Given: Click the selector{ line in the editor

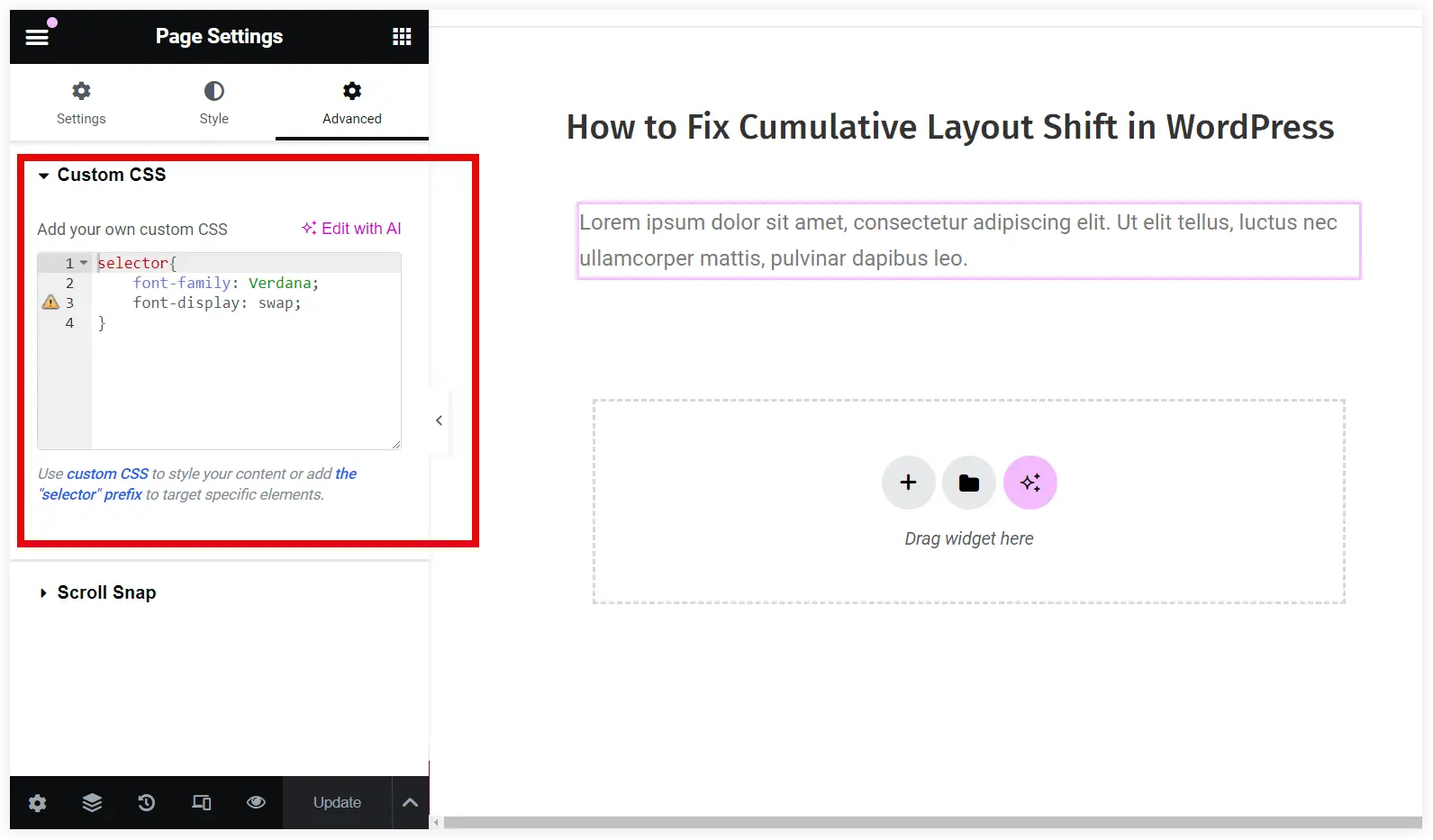Looking at the screenshot, I should click(137, 263).
